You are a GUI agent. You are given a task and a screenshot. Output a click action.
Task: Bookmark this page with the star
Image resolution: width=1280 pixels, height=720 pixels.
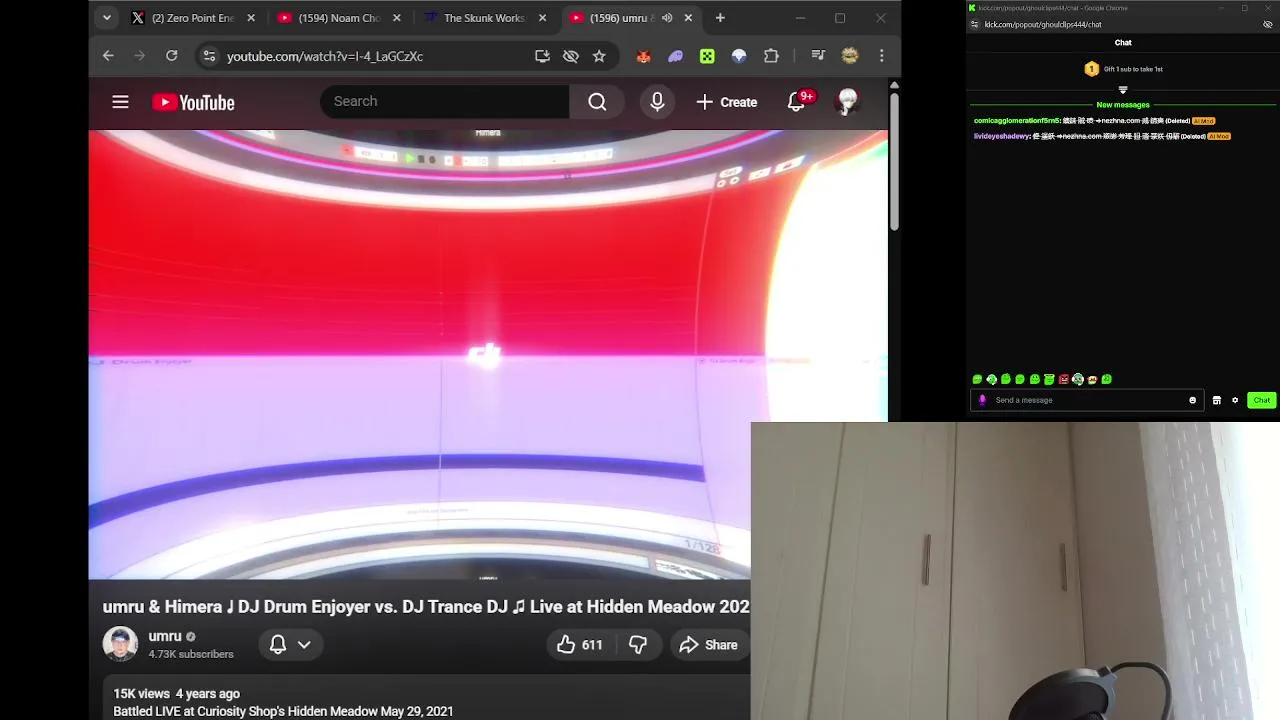599,56
